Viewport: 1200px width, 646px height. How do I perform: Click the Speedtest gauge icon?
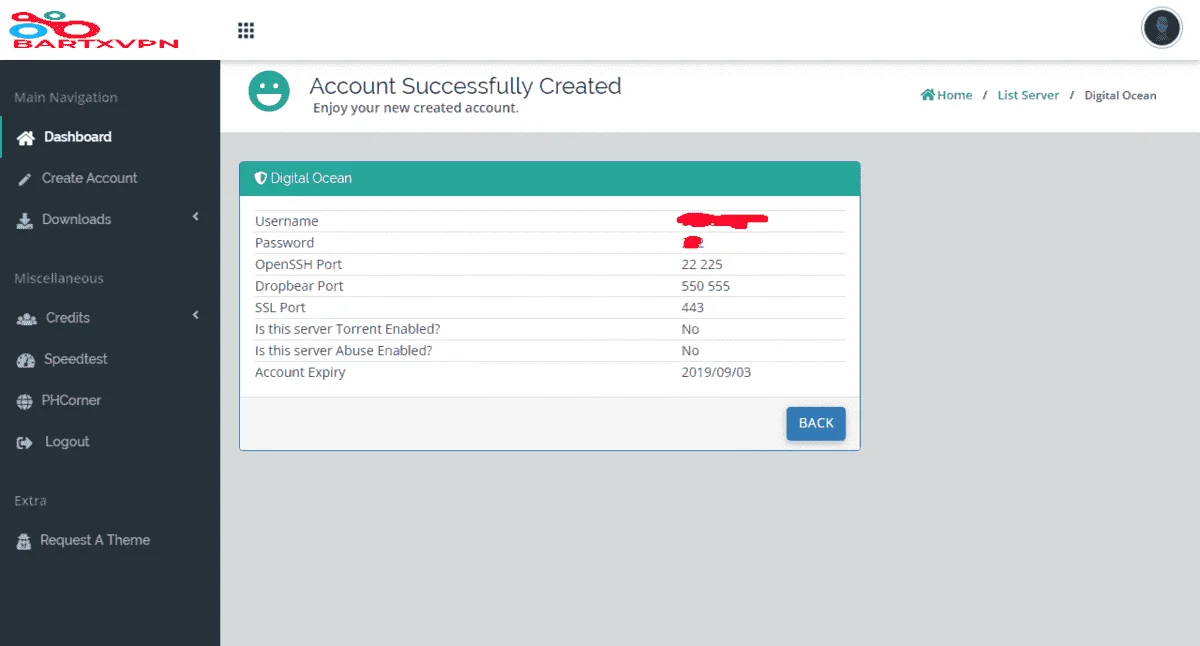pyautogui.click(x=26, y=360)
